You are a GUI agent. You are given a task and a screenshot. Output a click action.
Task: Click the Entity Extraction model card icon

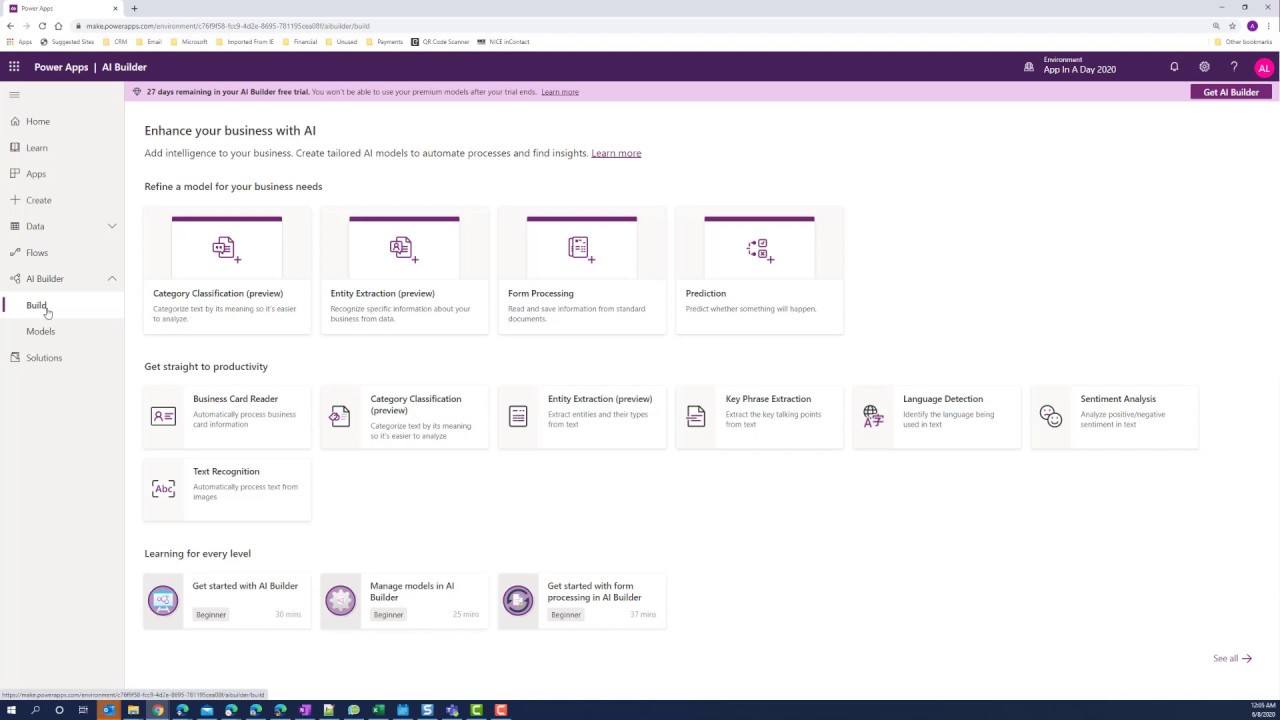tap(403, 249)
